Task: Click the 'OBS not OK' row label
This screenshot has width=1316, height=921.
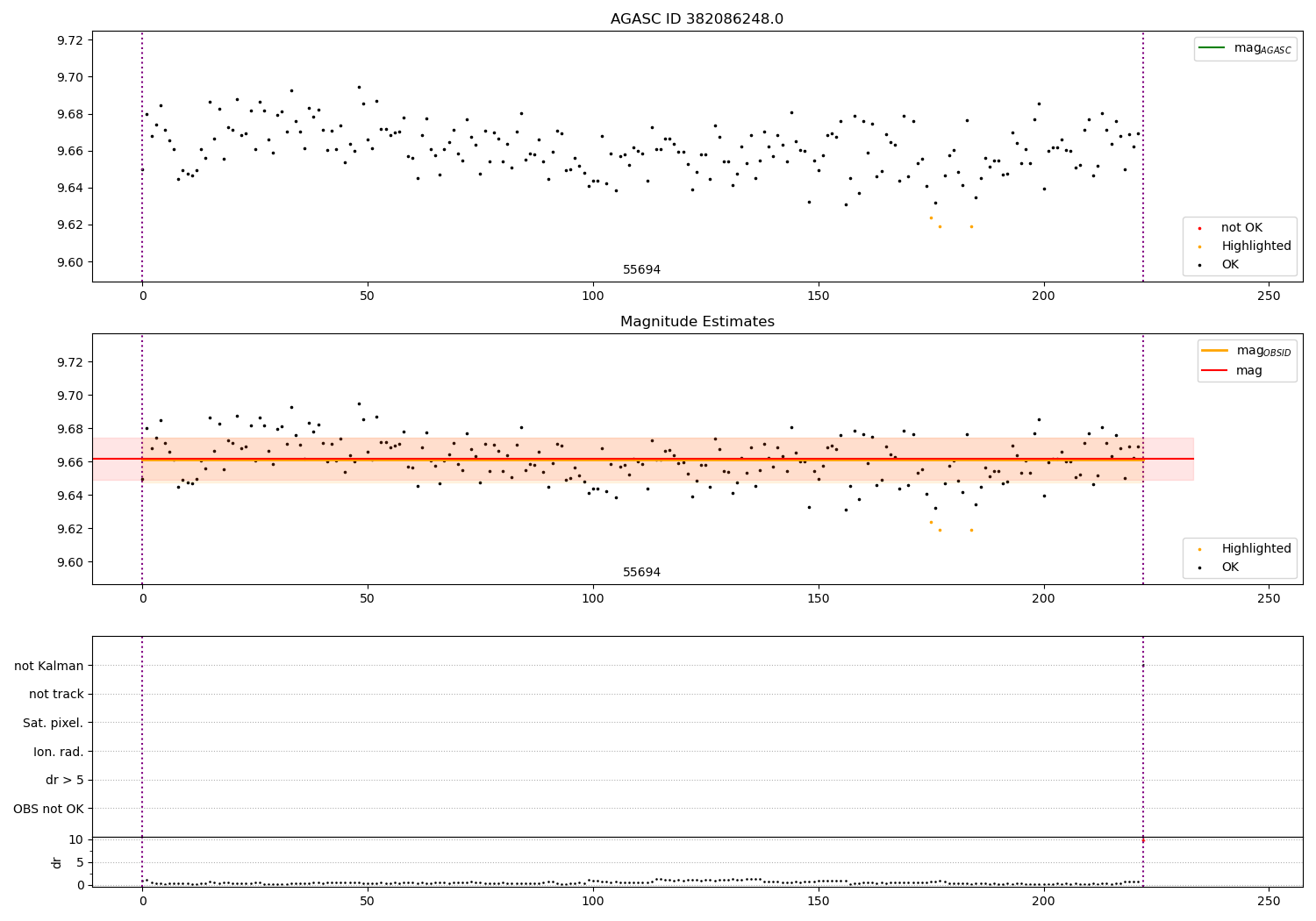Action: coord(49,809)
